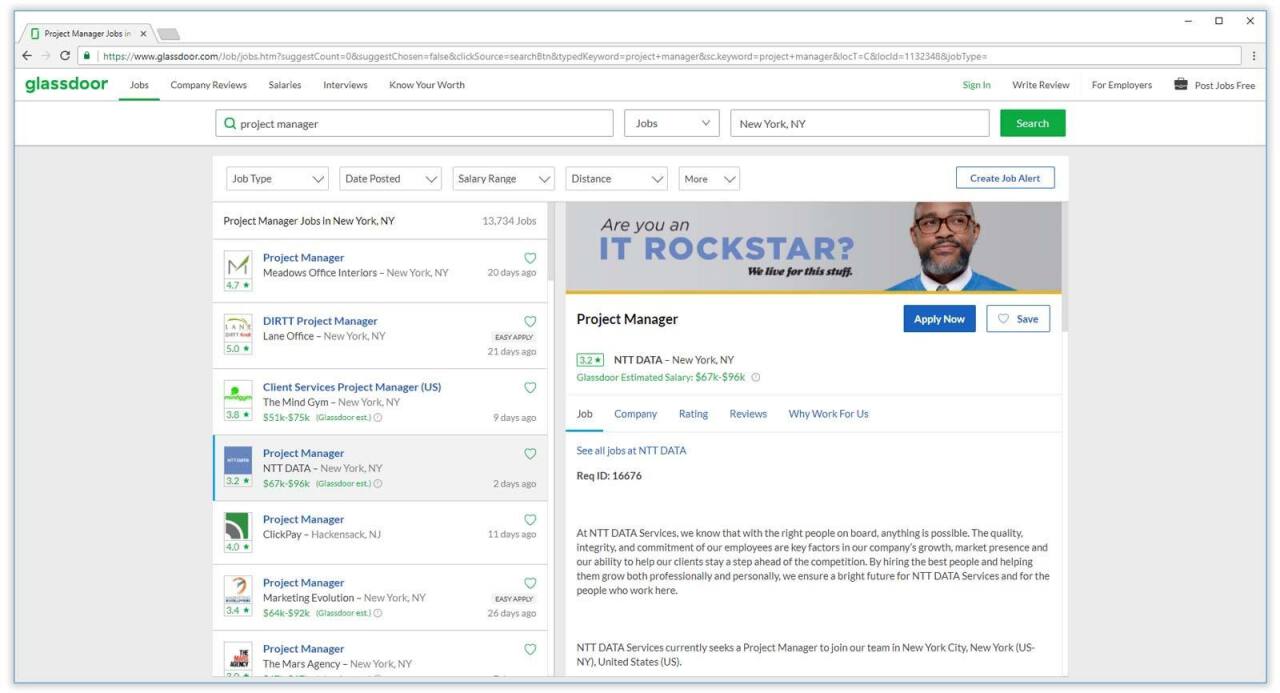Click info icon next to The Mind Gym salary
The height and width of the screenshot is (693, 1280).
point(378,418)
